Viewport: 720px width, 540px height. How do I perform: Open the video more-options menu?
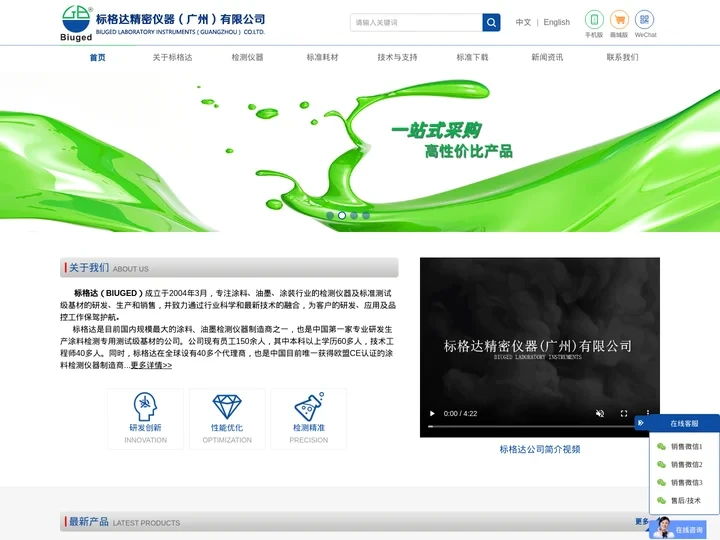(647, 413)
